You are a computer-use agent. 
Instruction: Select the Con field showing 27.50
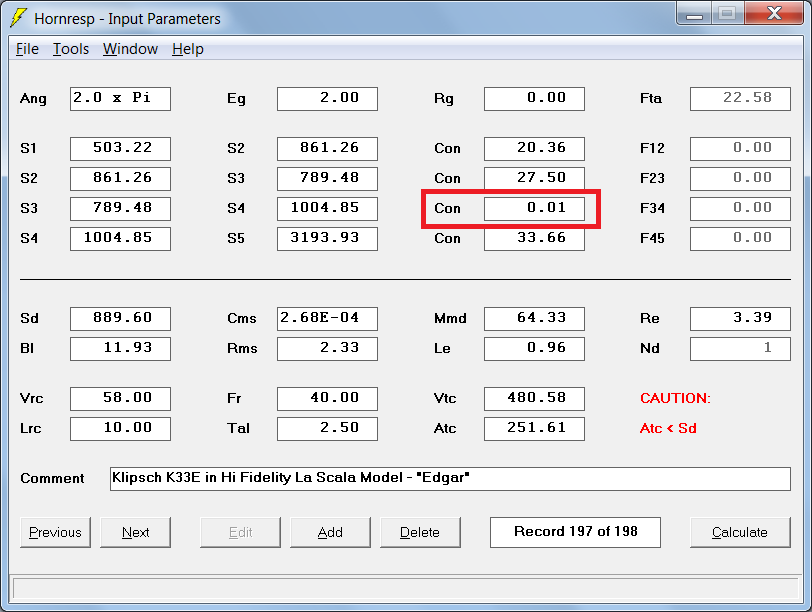click(534, 179)
